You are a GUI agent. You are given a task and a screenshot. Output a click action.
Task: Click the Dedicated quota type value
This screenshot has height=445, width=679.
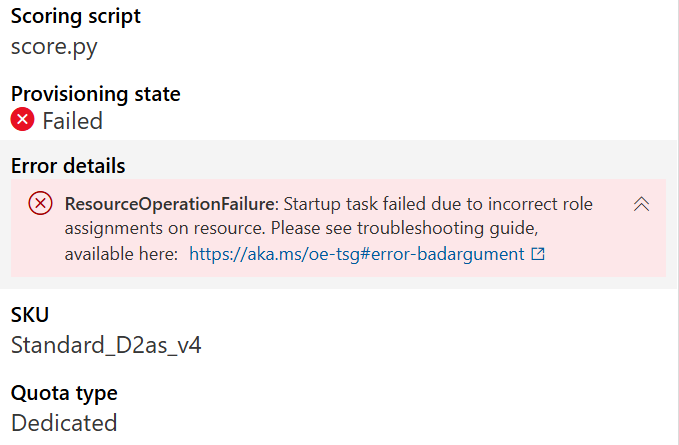pyautogui.click(x=64, y=422)
